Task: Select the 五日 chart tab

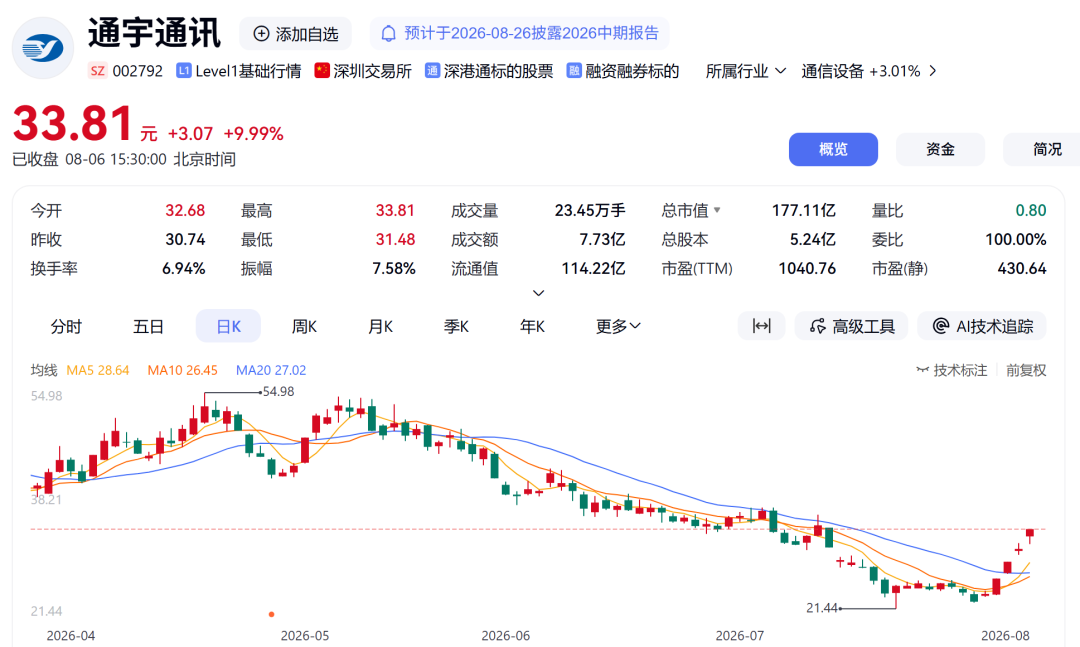Action: [x=148, y=326]
